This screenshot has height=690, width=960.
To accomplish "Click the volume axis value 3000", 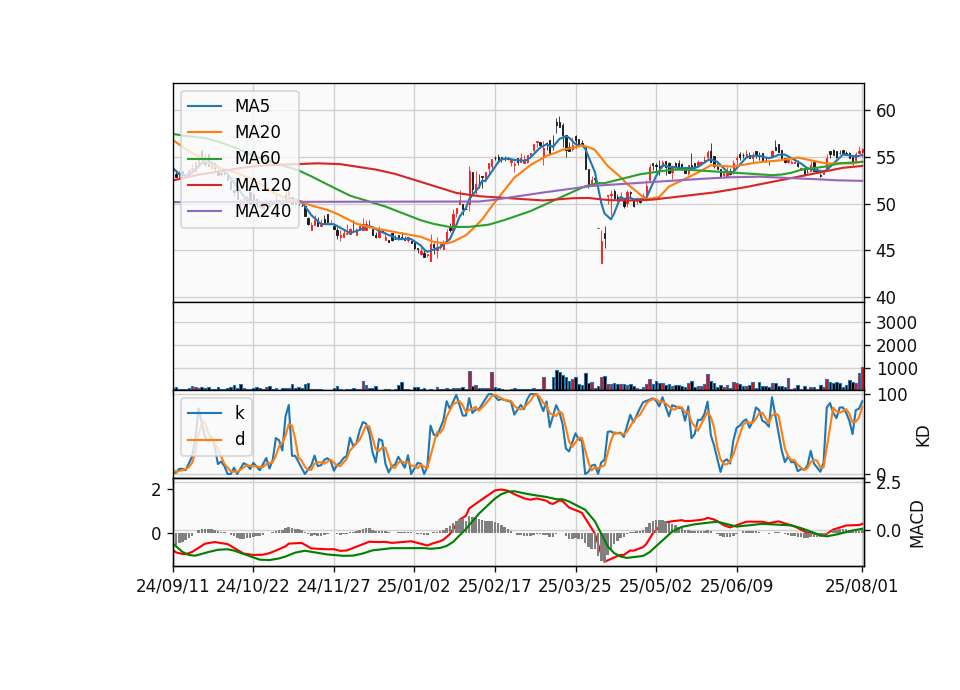I will [896, 323].
